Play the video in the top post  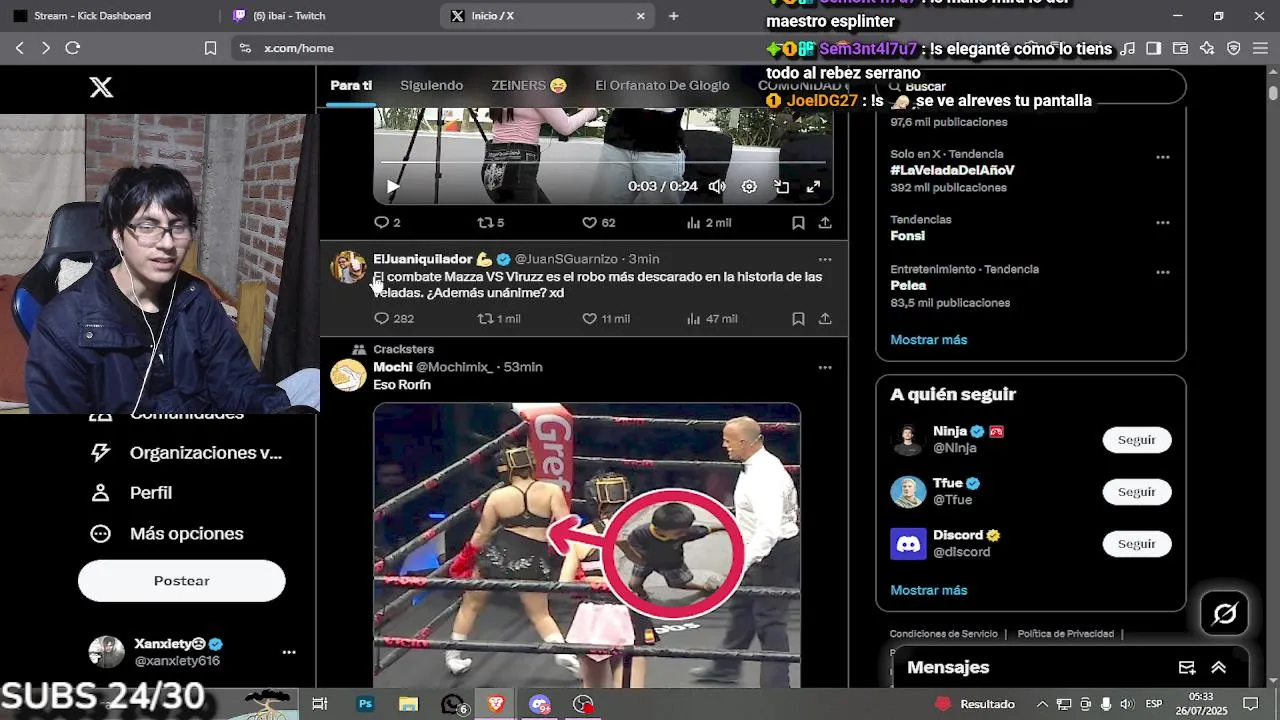click(393, 186)
